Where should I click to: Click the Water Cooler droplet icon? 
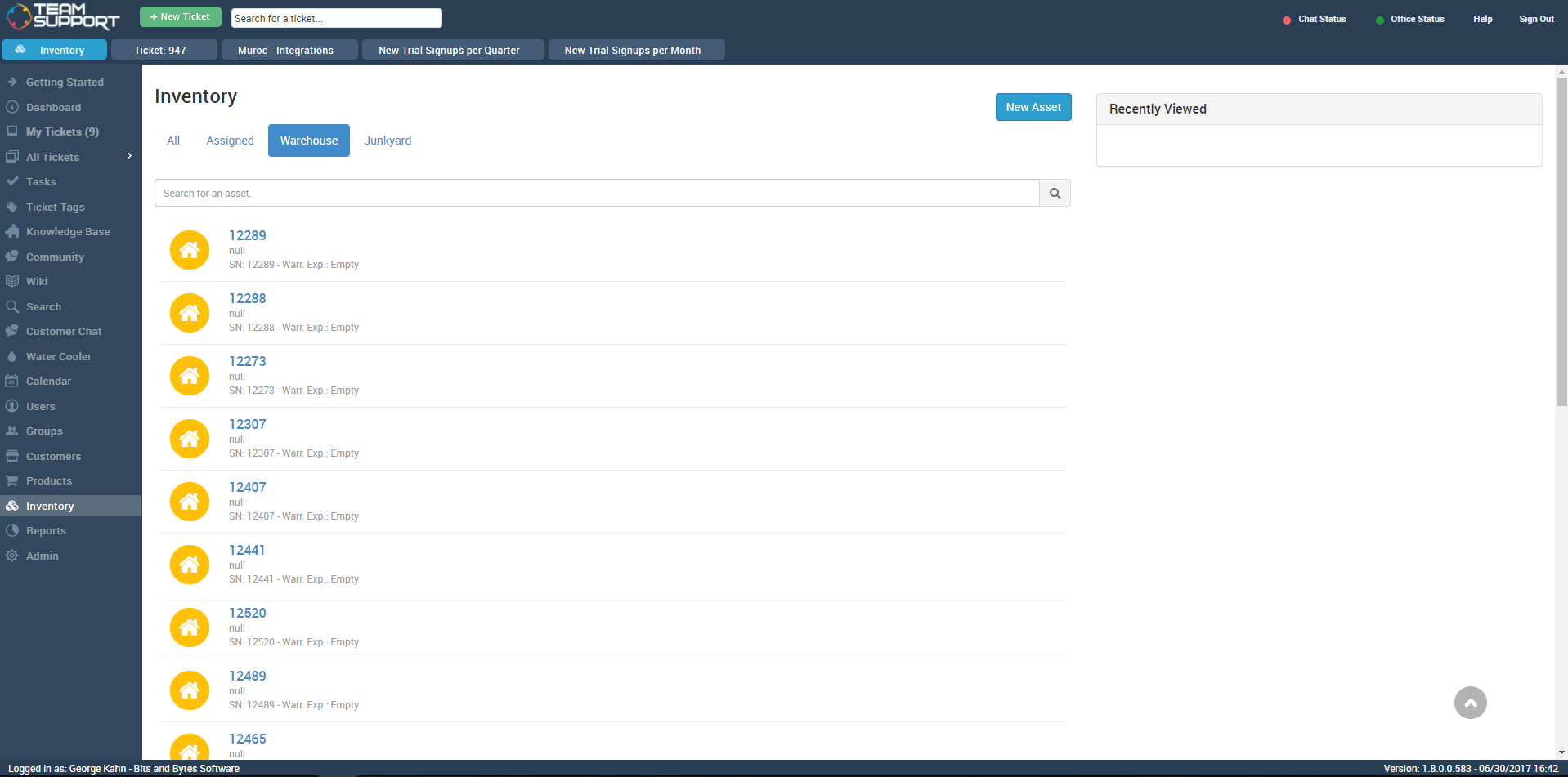coord(12,356)
